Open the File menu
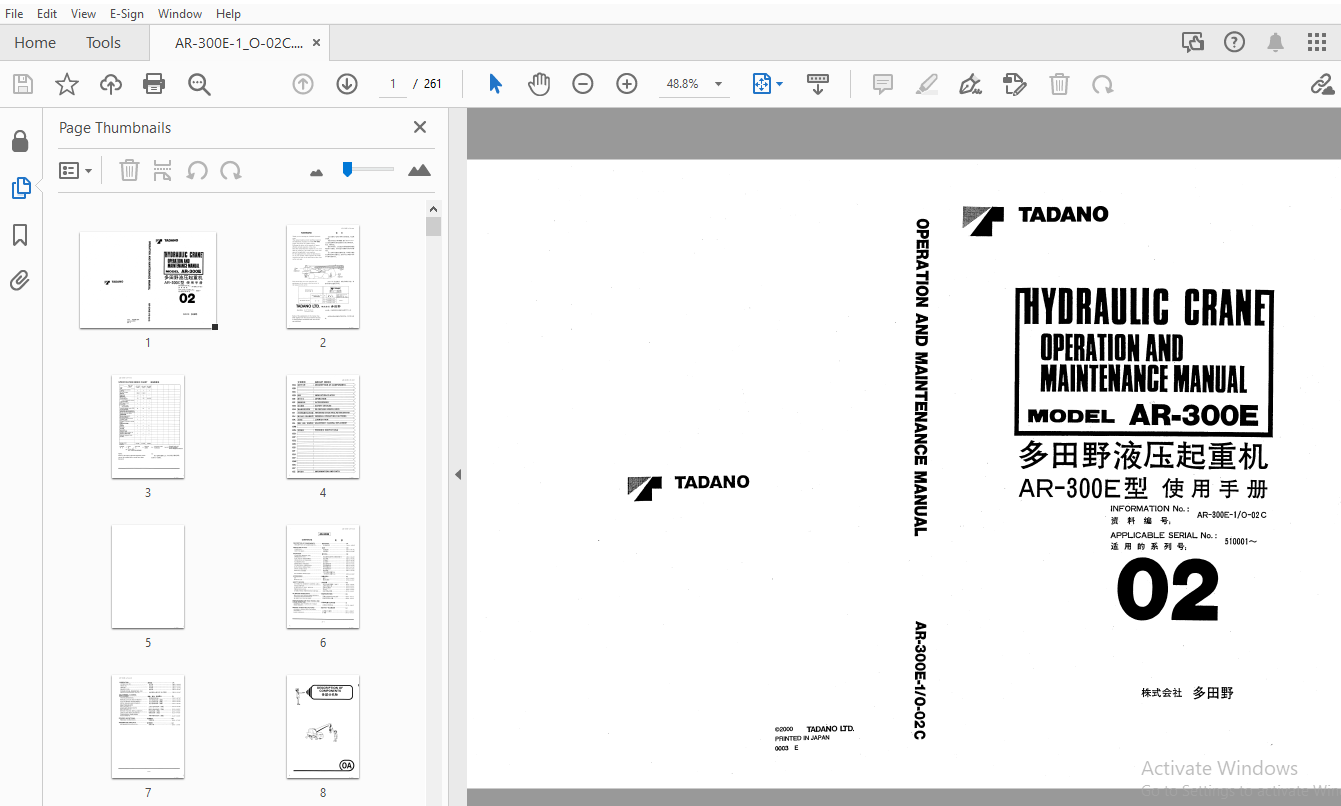 pyautogui.click(x=15, y=13)
